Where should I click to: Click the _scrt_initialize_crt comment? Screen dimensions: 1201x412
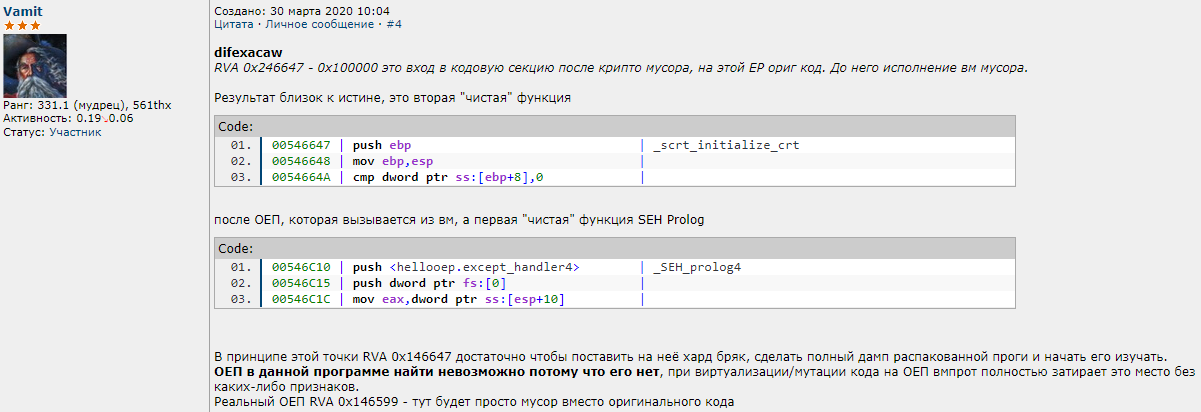point(725,145)
